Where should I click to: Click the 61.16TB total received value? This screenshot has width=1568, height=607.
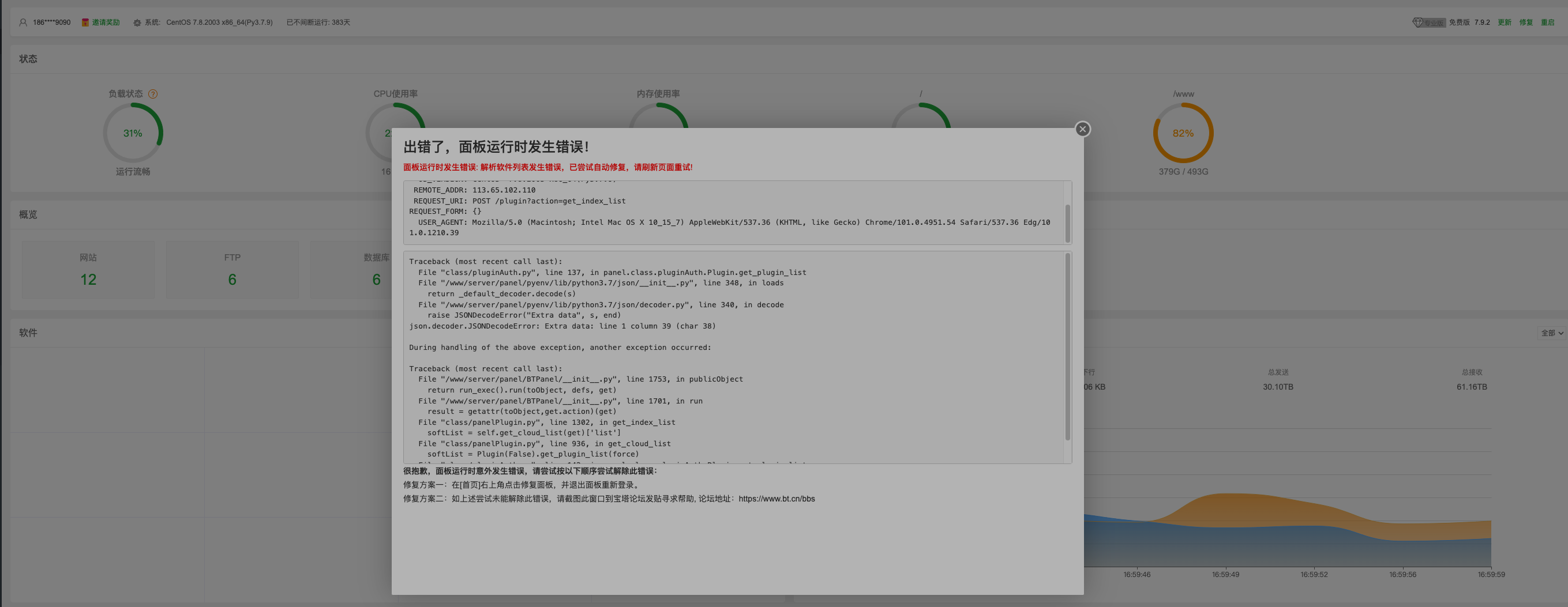coord(1471,387)
